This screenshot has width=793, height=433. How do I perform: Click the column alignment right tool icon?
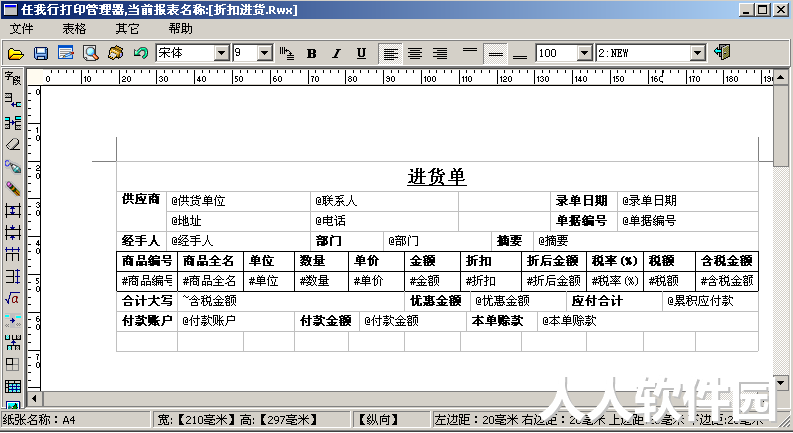13,276
